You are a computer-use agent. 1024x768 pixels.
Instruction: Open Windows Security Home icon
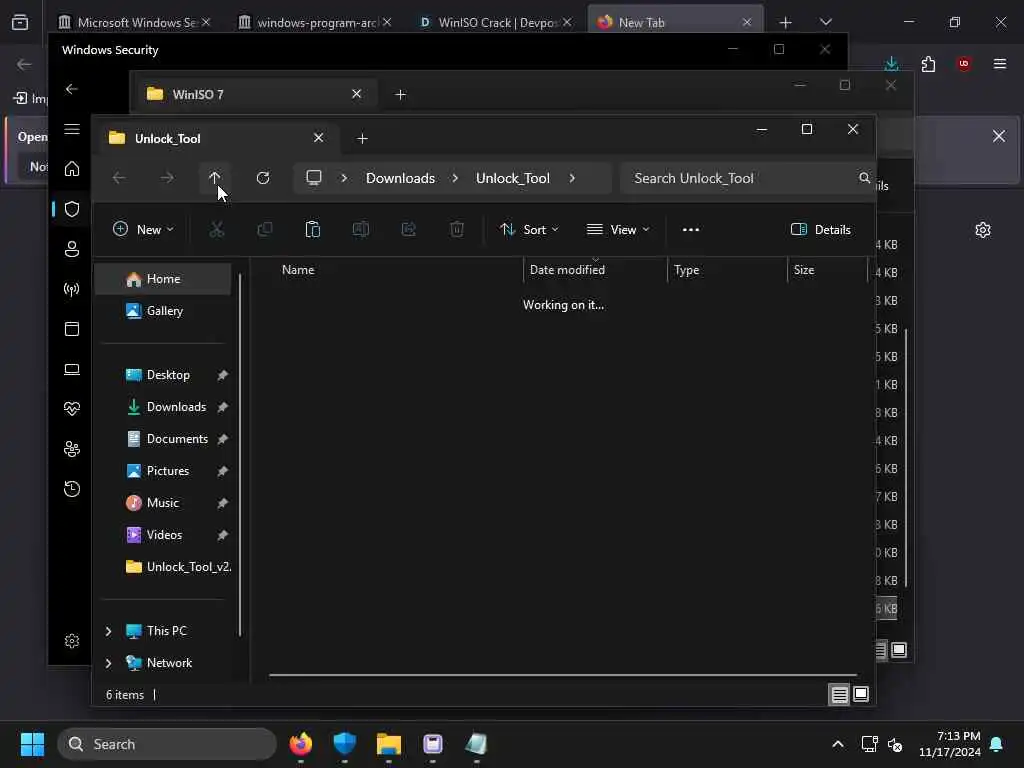point(72,168)
